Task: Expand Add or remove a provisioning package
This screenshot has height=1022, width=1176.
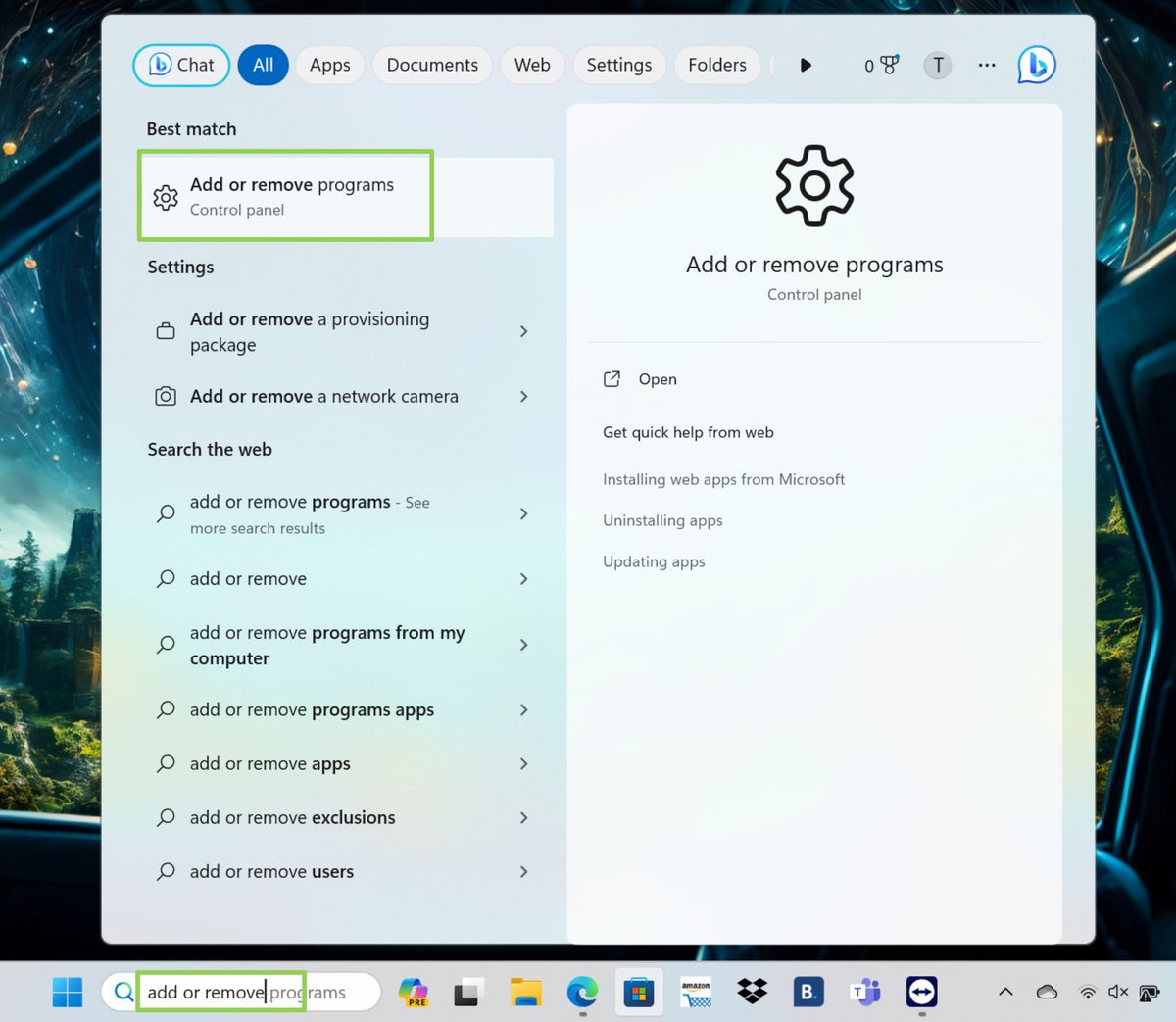Action: pyautogui.click(x=524, y=331)
